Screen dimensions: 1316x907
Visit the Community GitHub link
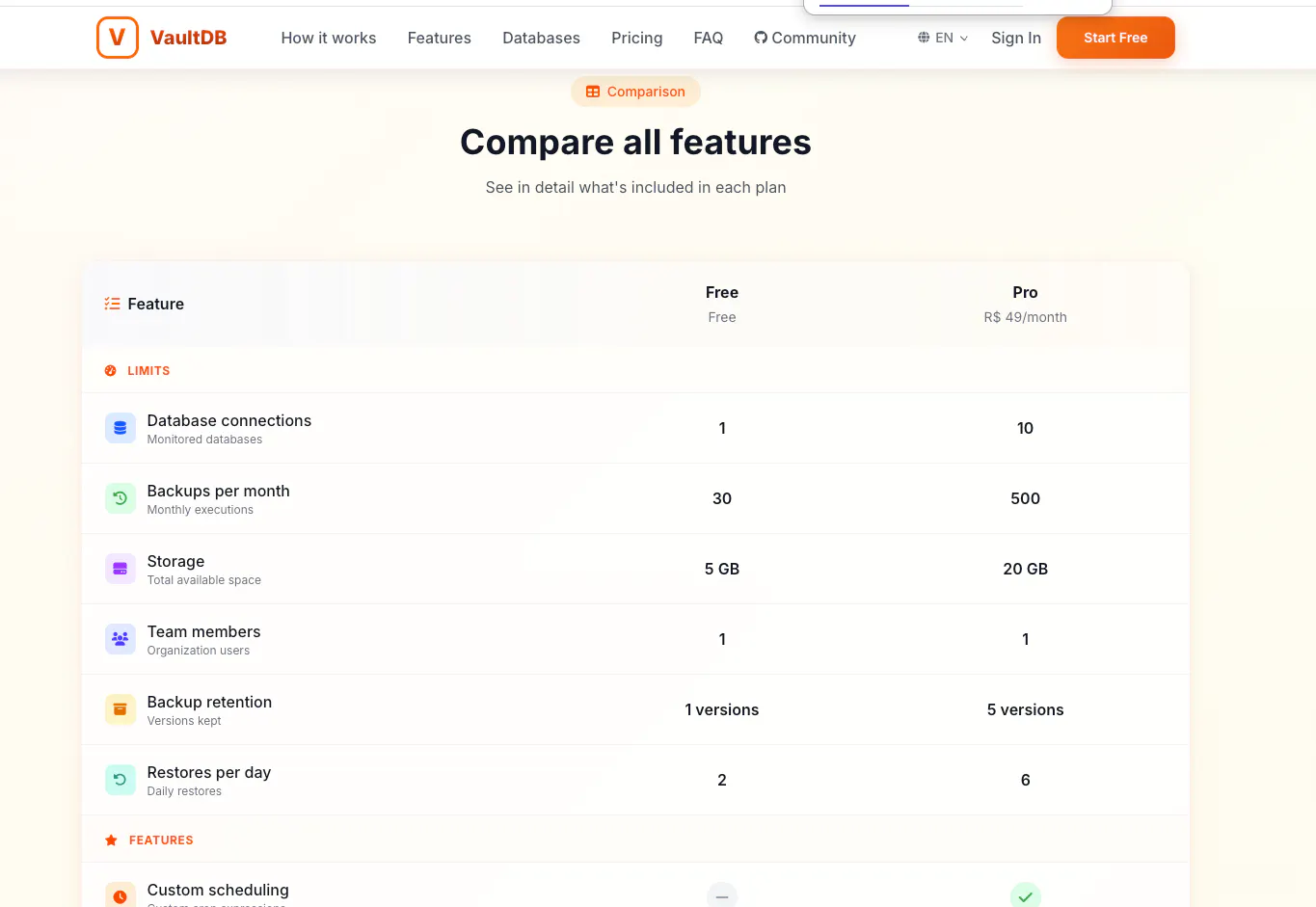tap(805, 38)
